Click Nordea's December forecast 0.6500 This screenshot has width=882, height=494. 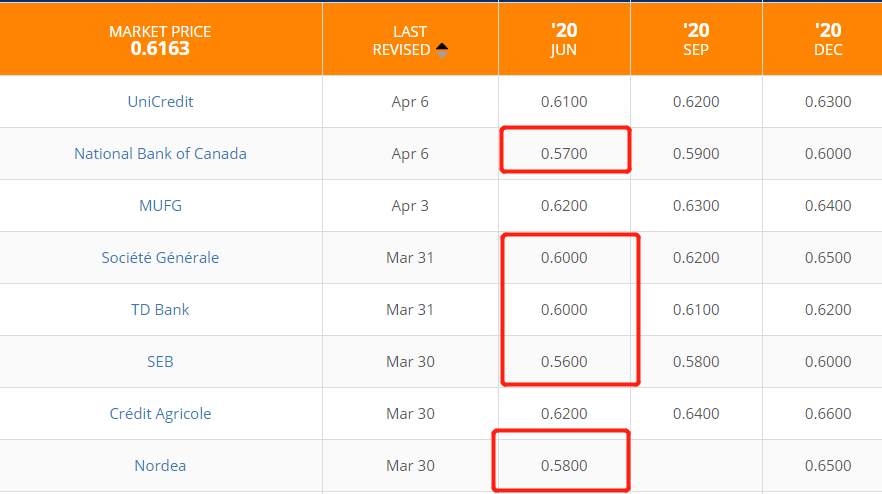click(828, 465)
